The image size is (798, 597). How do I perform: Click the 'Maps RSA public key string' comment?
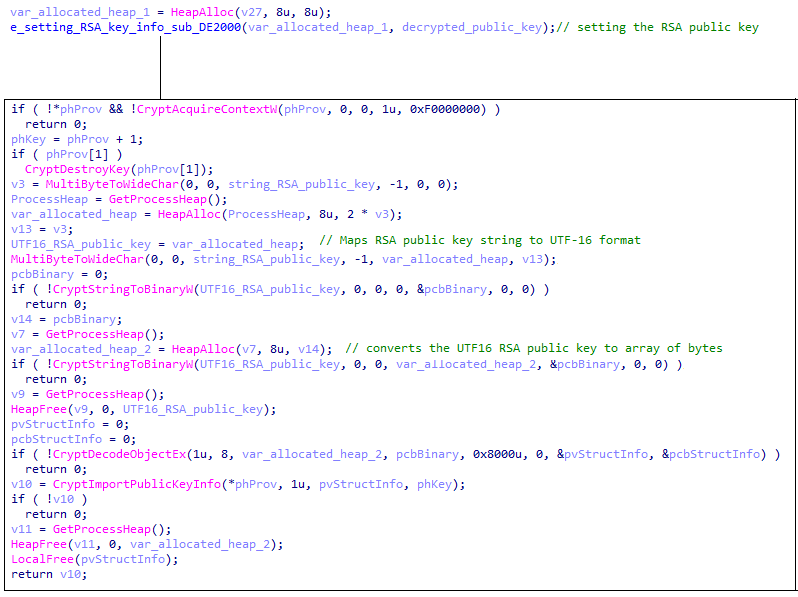tap(479, 241)
